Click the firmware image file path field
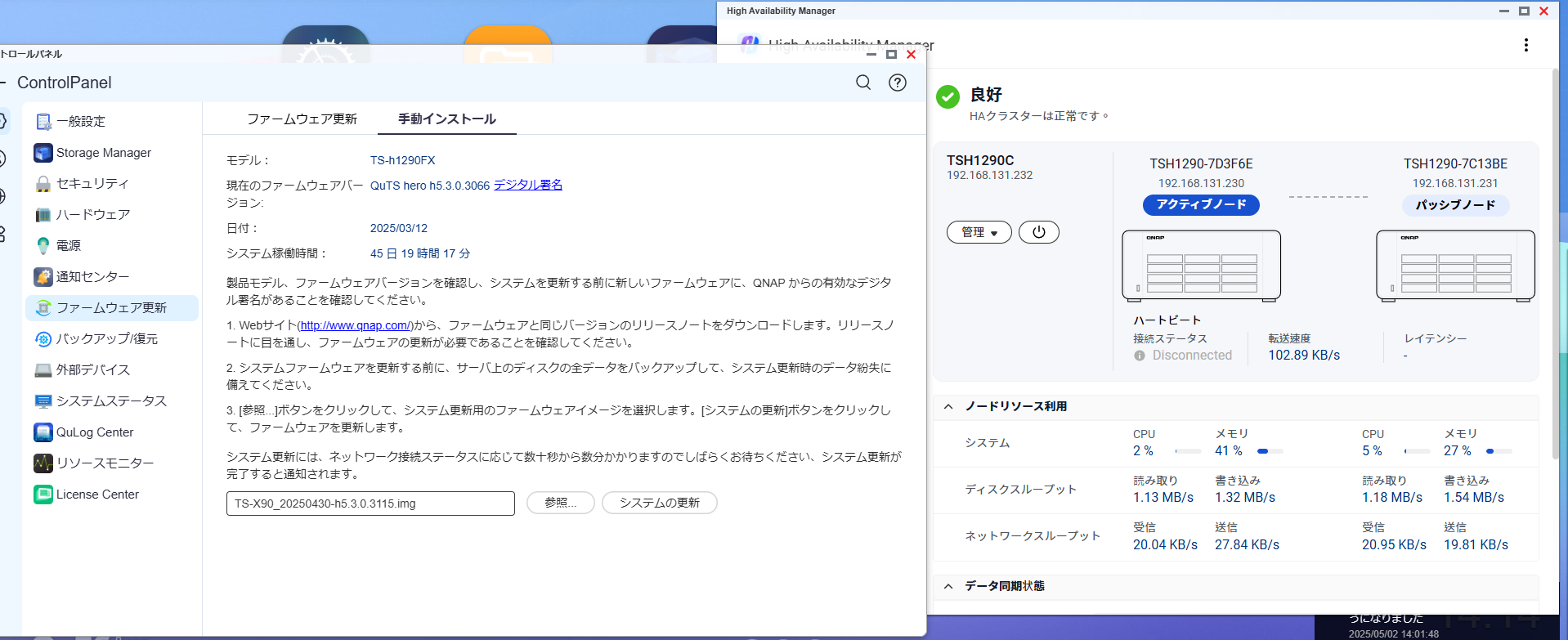Image resolution: width=1568 pixels, height=640 pixels. pos(370,503)
